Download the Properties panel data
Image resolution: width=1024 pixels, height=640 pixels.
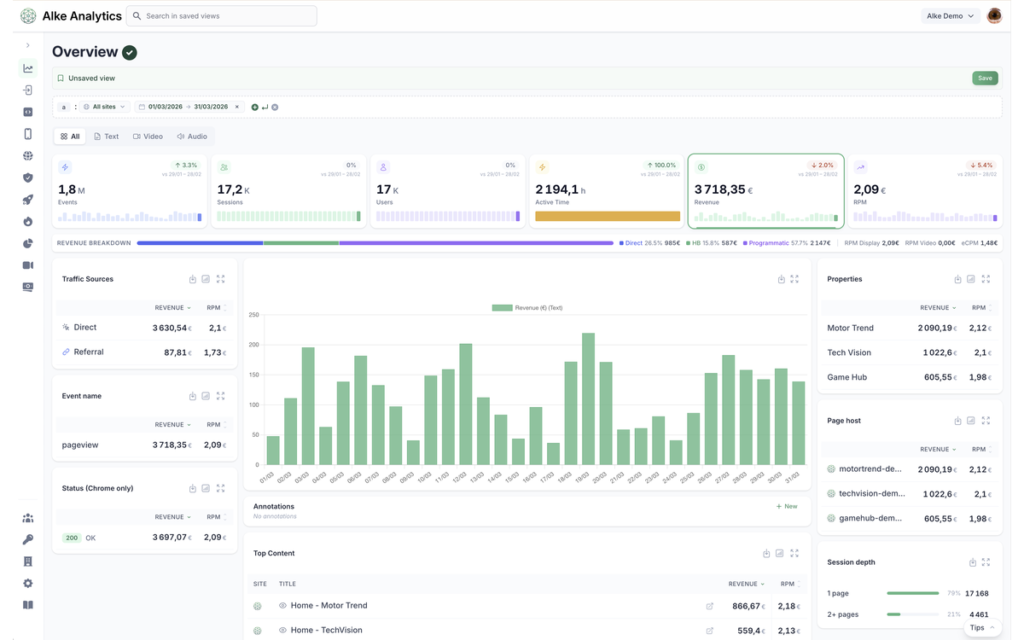click(957, 279)
